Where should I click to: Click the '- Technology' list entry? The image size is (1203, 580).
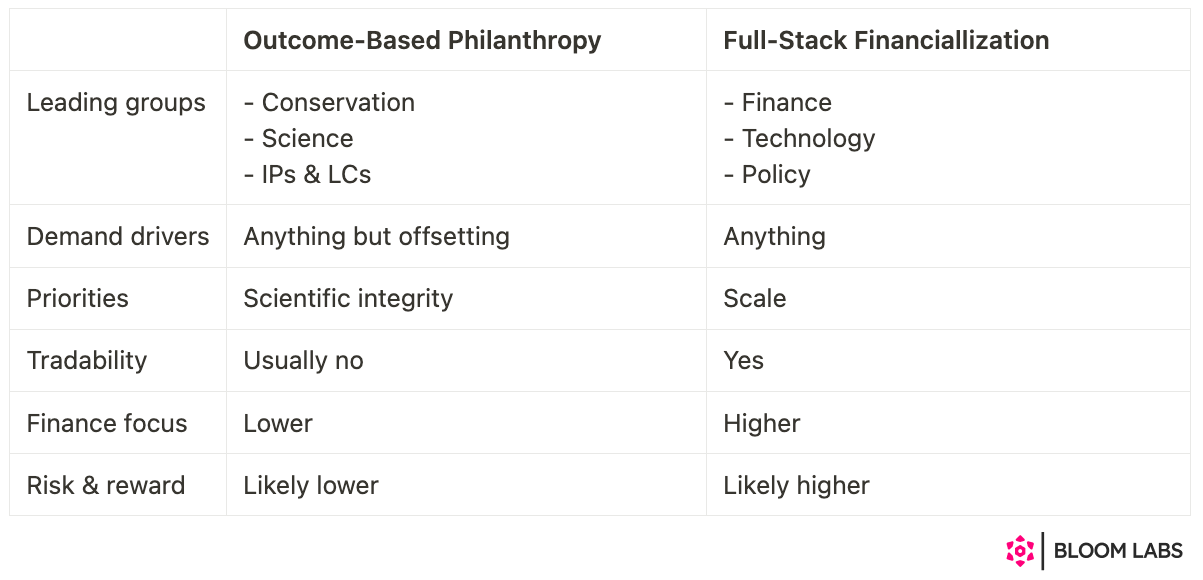pos(800,139)
